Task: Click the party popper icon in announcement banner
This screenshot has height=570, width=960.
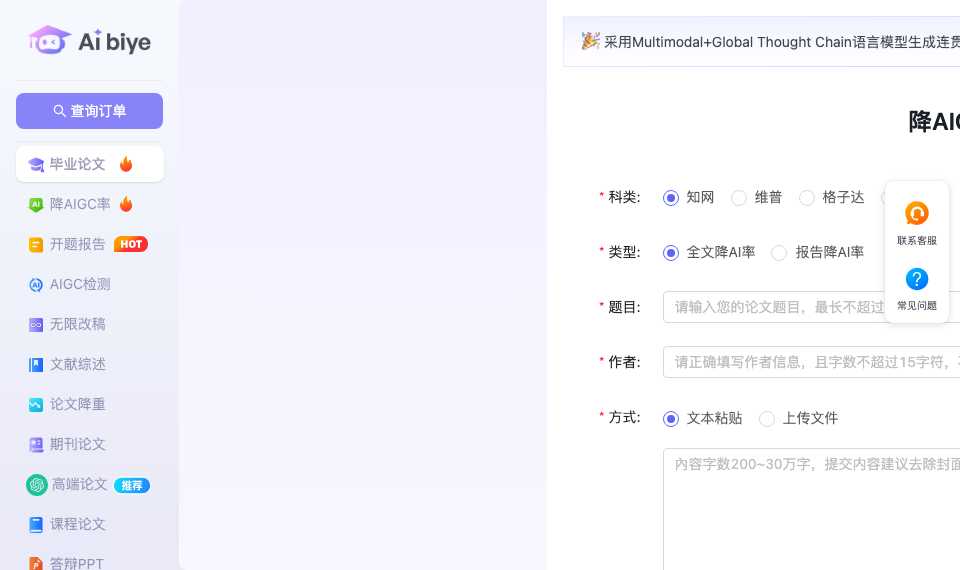Action: coord(590,41)
